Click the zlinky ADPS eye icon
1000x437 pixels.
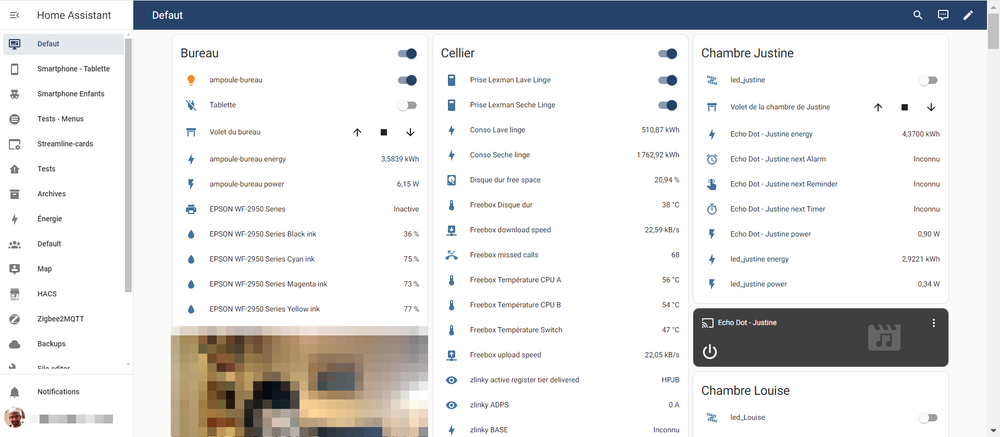point(451,405)
